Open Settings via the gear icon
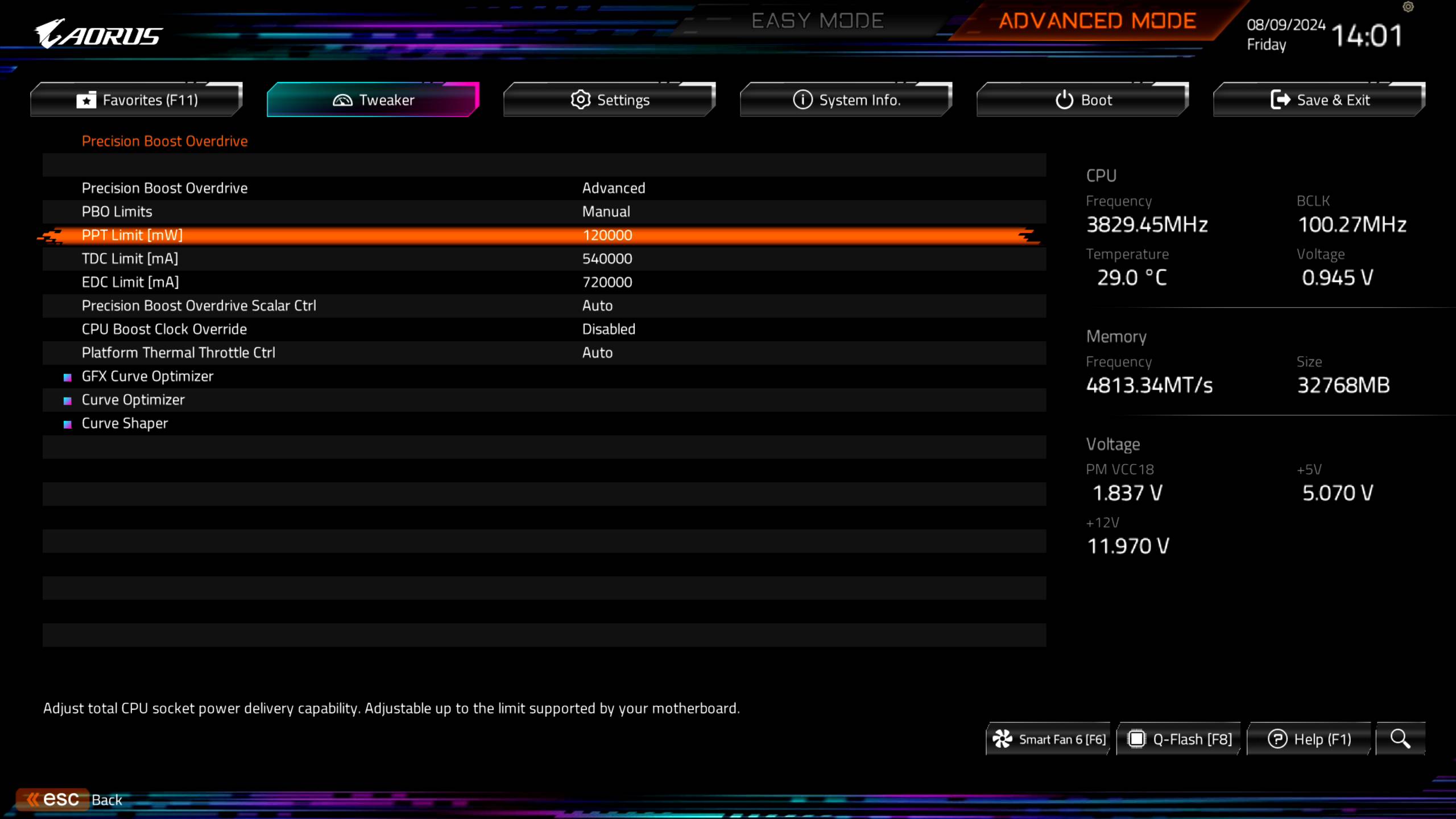 (581, 100)
